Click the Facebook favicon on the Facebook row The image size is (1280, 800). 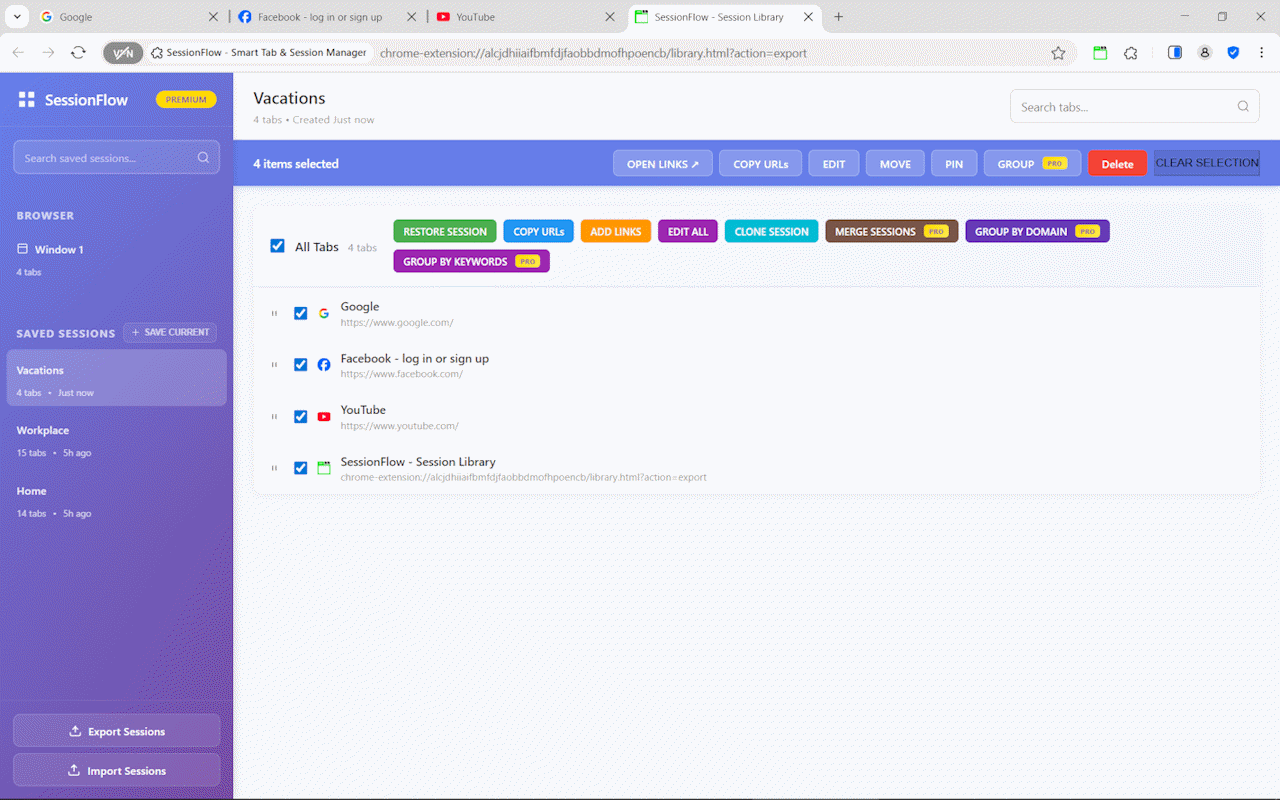(323, 364)
